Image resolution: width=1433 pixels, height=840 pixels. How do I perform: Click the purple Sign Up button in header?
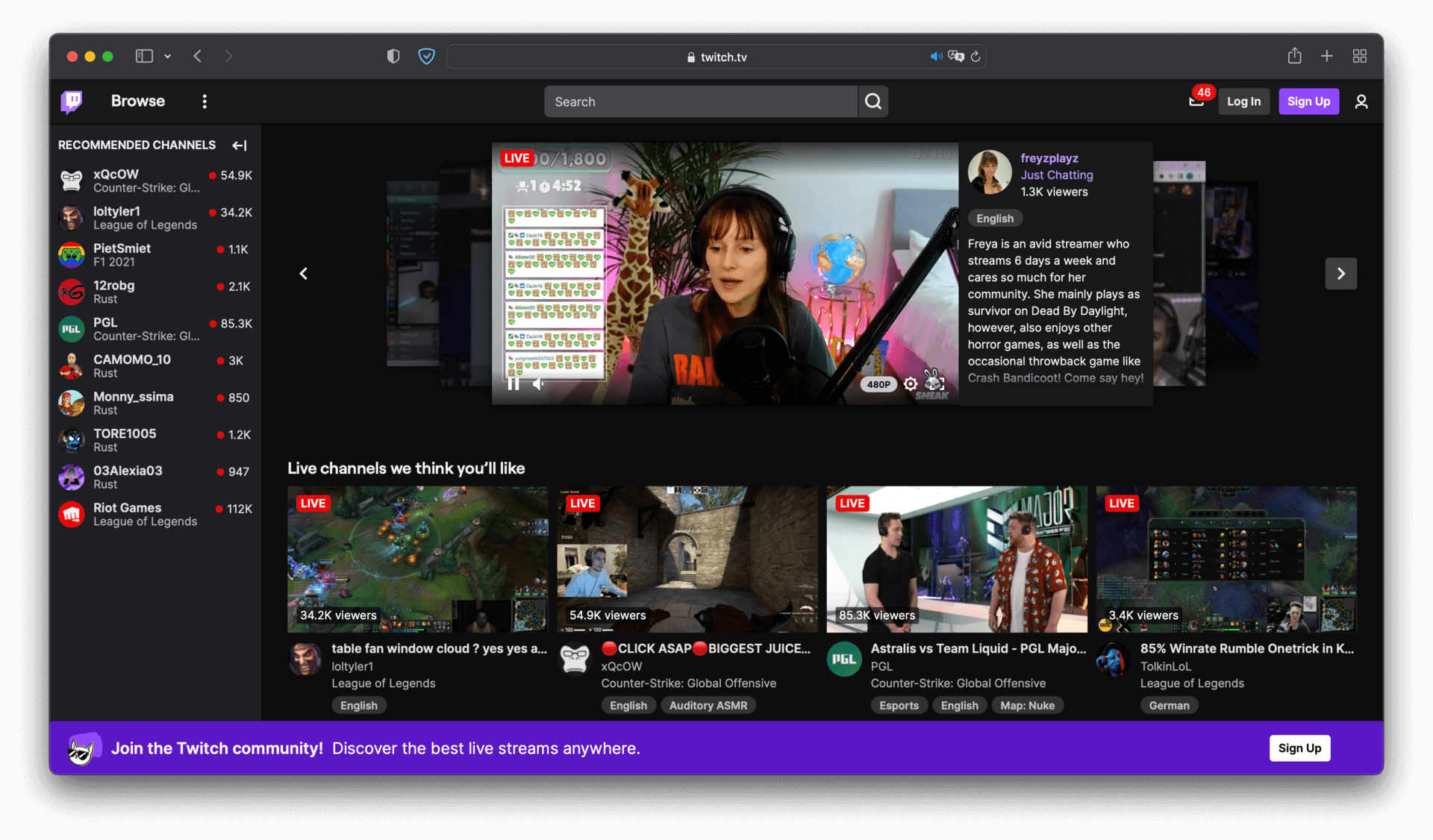[1308, 101]
